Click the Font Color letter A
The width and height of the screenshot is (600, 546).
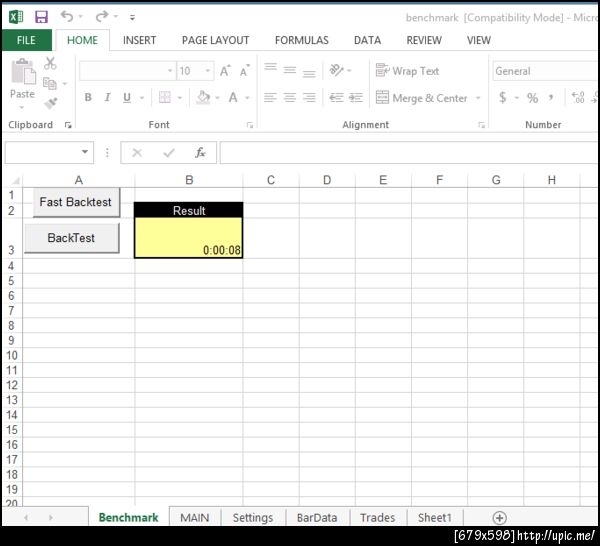233,97
